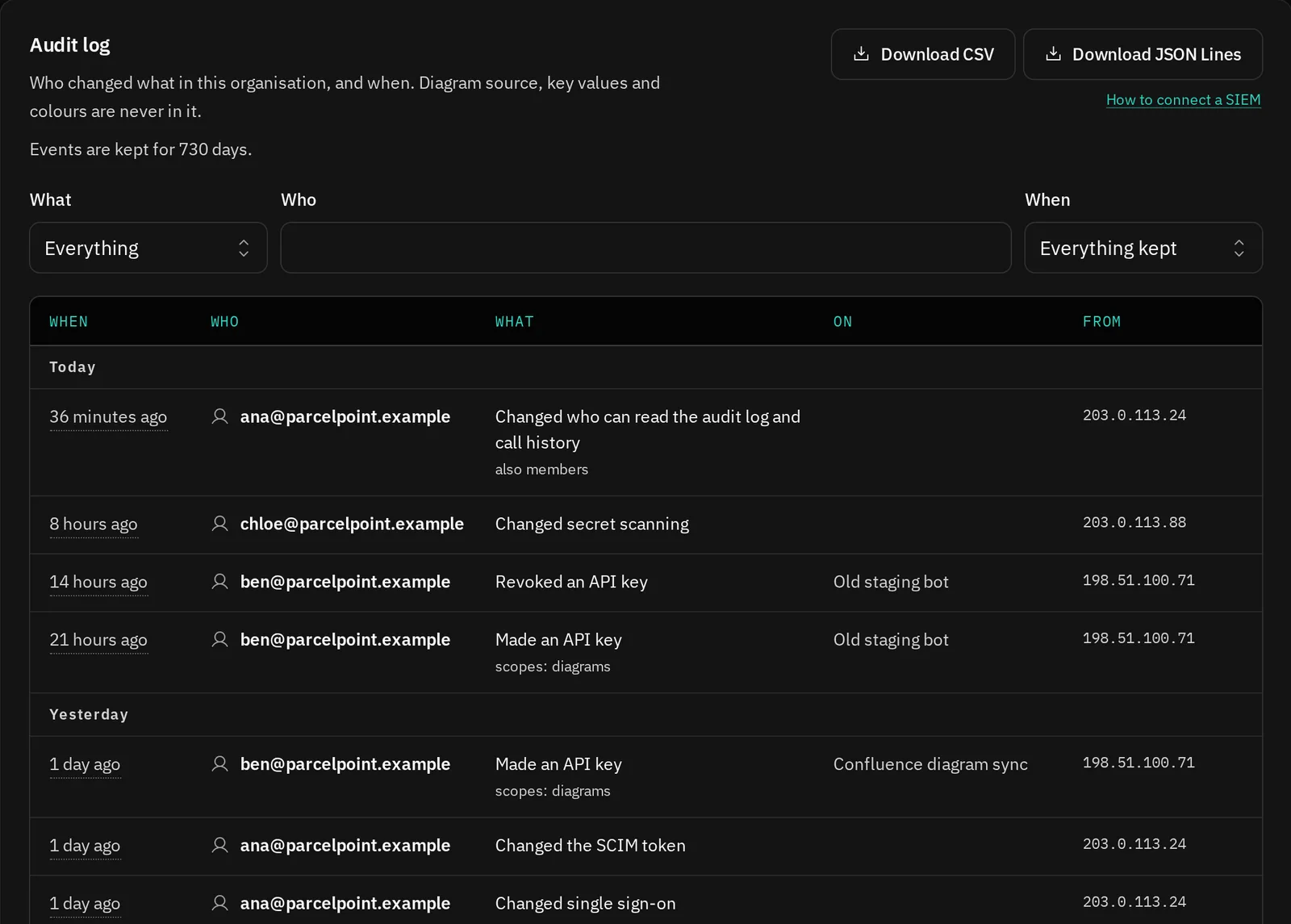Click IP 198.51.100.71 in the 21 hours ago row
This screenshot has width=1291, height=924.
(x=1139, y=638)
